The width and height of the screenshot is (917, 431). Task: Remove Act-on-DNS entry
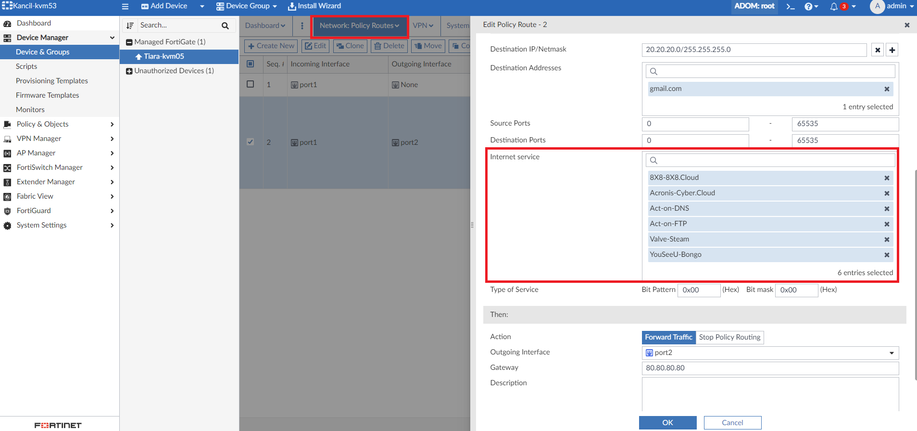click(x=887, y=209)
